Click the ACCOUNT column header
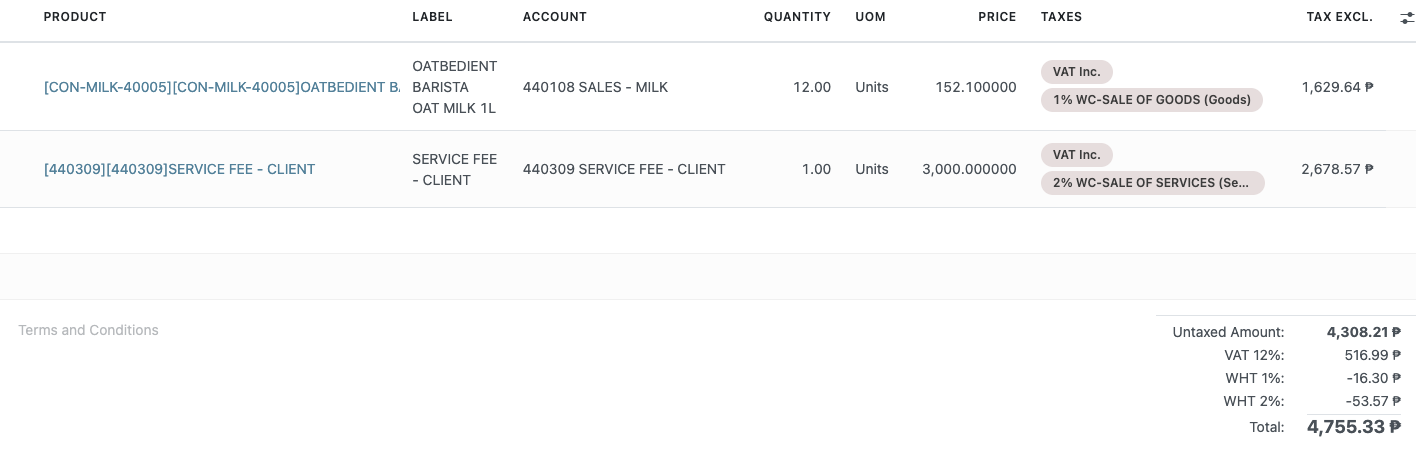This screenshot has width=1416, height=455. pos(555,17)
